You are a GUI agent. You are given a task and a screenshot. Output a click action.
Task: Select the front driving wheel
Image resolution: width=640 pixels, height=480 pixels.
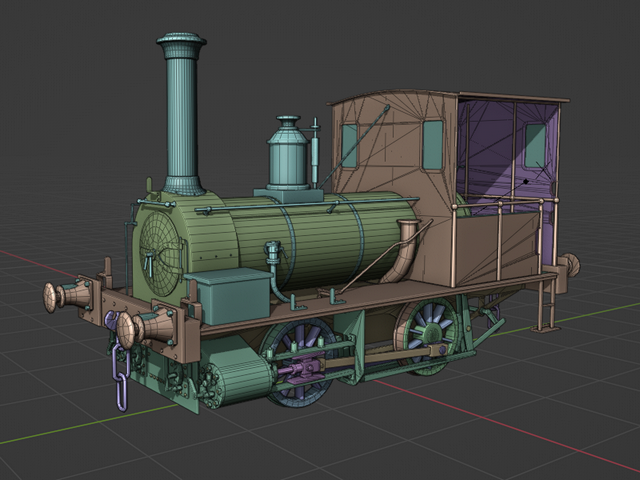point(297,358)
